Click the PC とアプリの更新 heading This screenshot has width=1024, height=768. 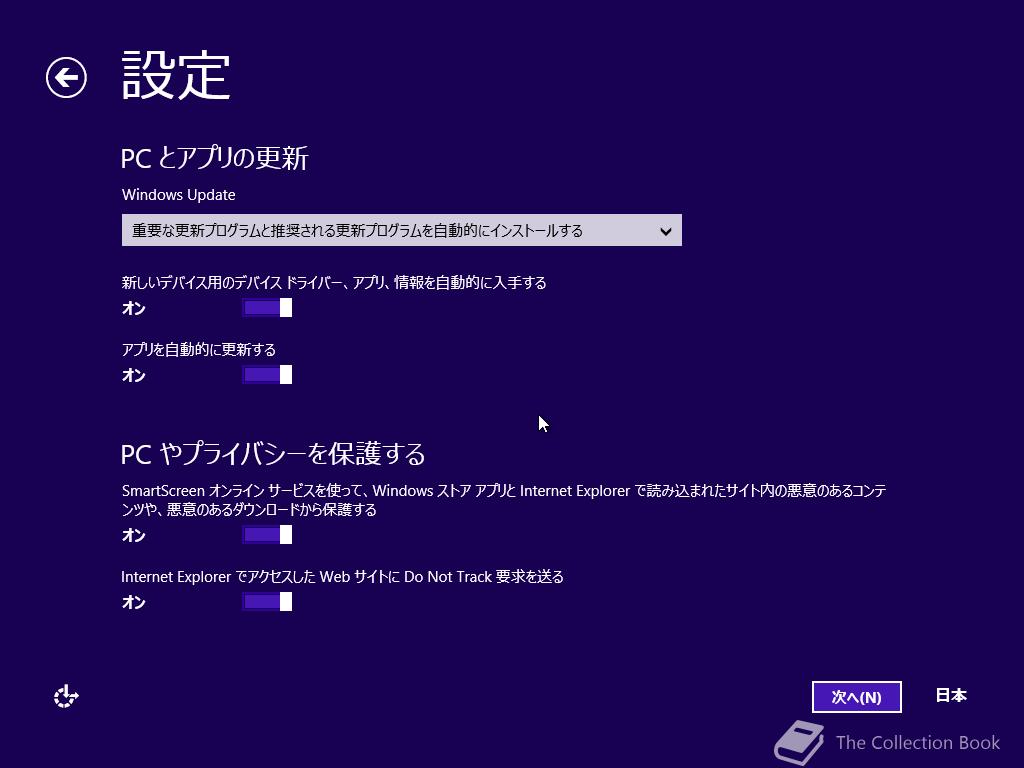(214, 158)
